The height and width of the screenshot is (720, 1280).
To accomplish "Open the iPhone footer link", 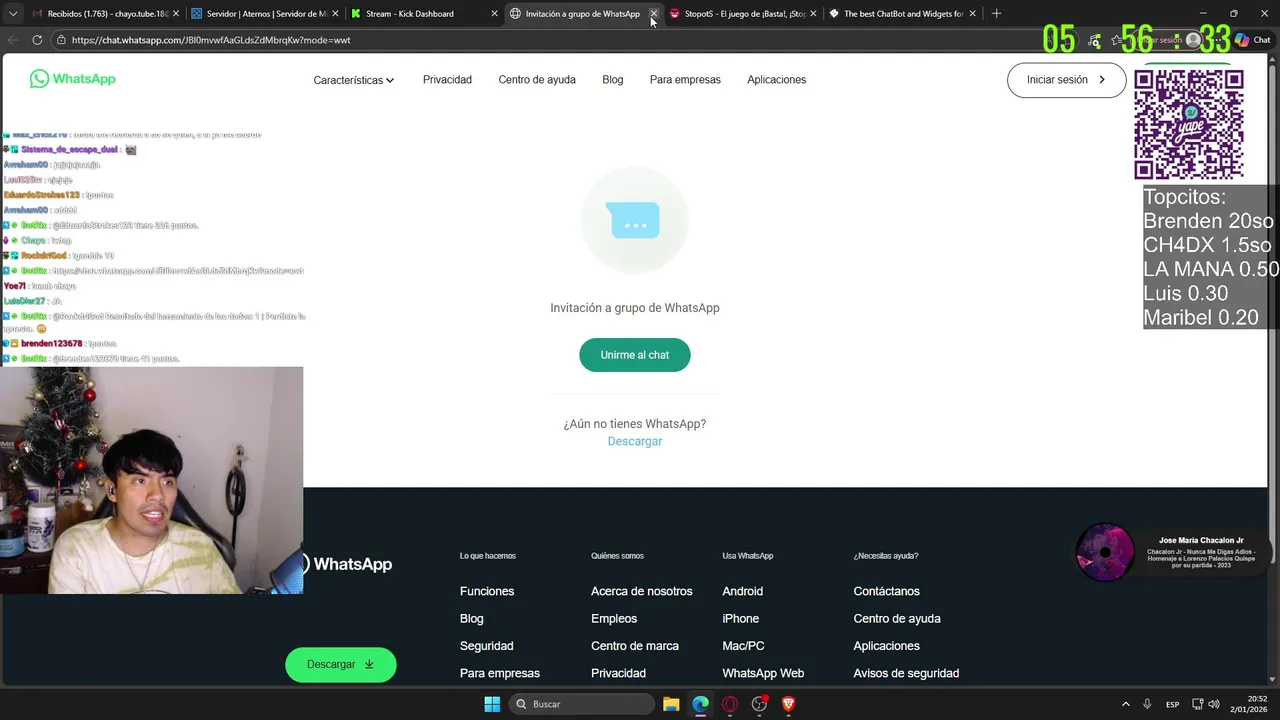I will pos(740,619).
